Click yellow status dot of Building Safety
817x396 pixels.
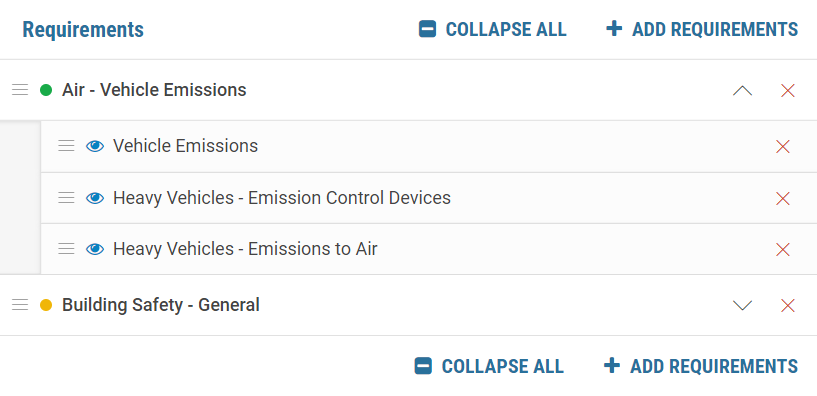46,305
